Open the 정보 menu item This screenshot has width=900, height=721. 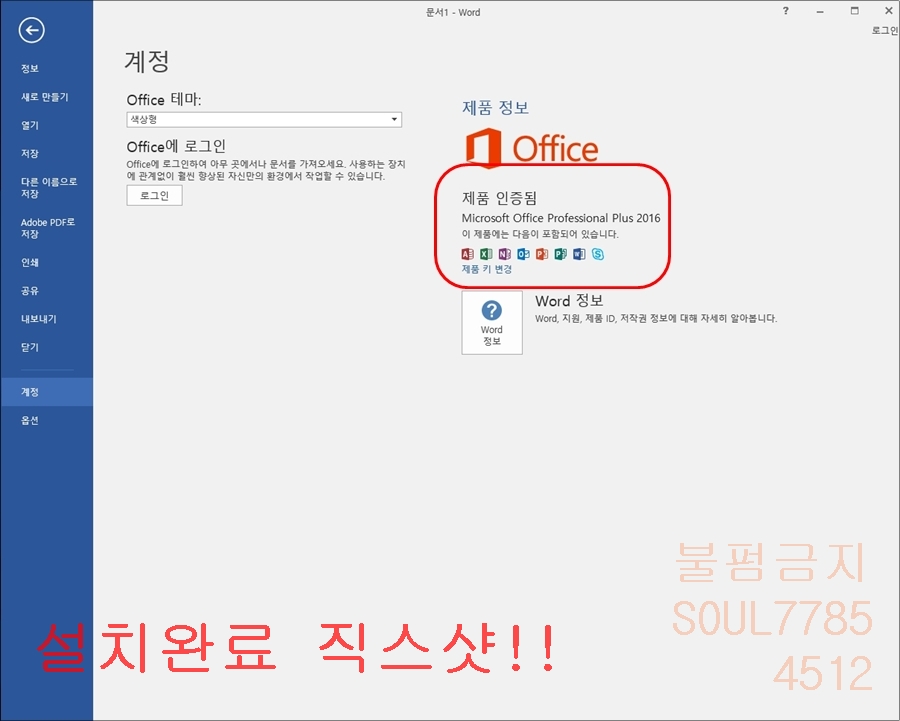click(30, 69)
